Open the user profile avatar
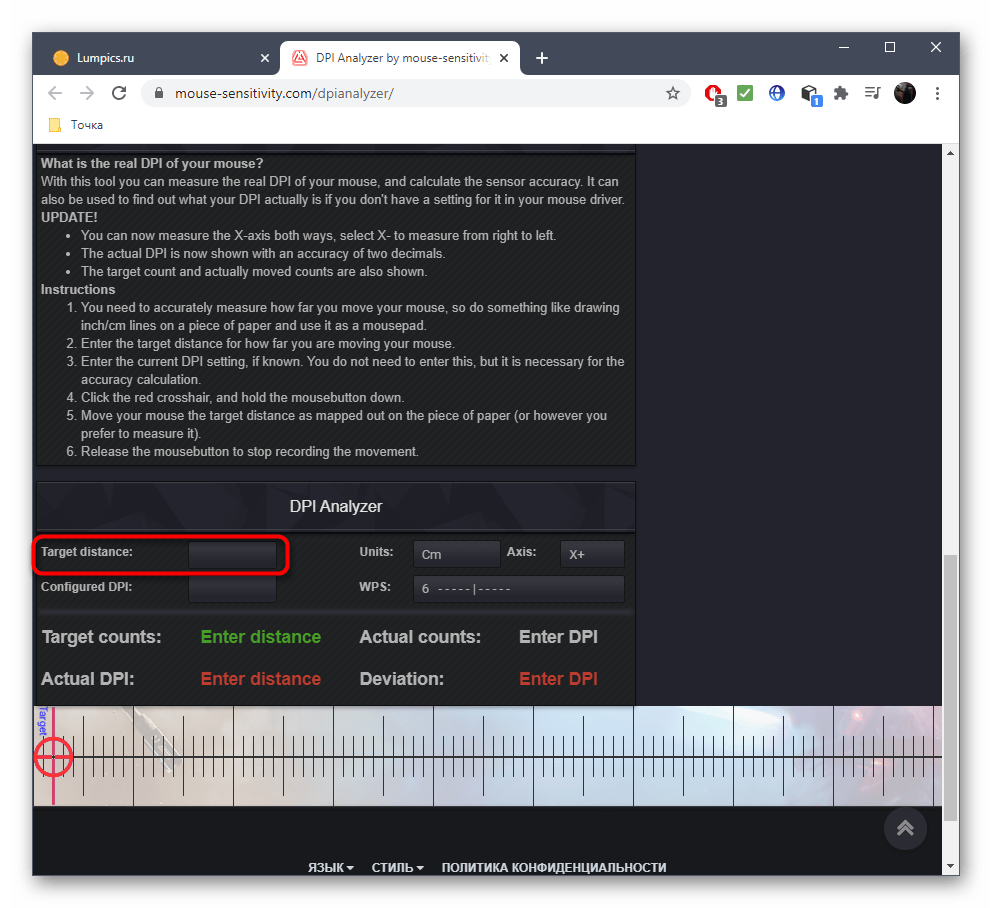Screen dimensions: 992x908 coord(904,93)
